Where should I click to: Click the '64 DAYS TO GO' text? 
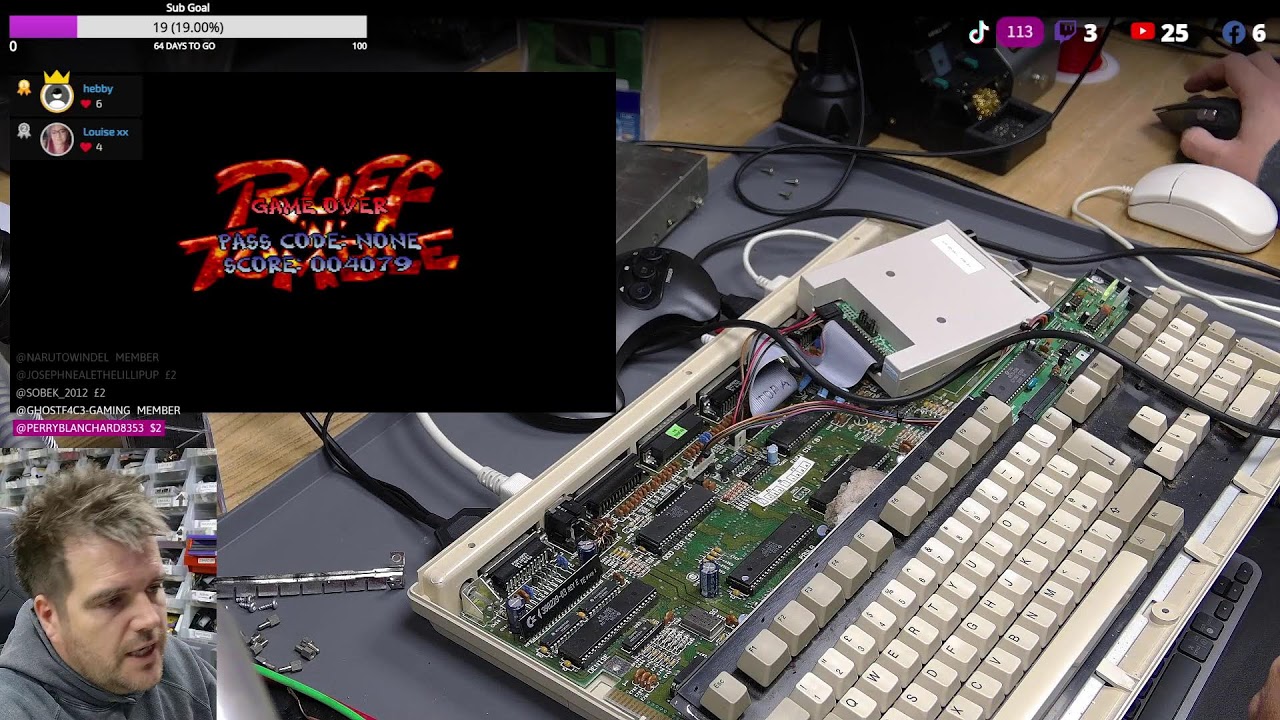(x=184, y=46)
